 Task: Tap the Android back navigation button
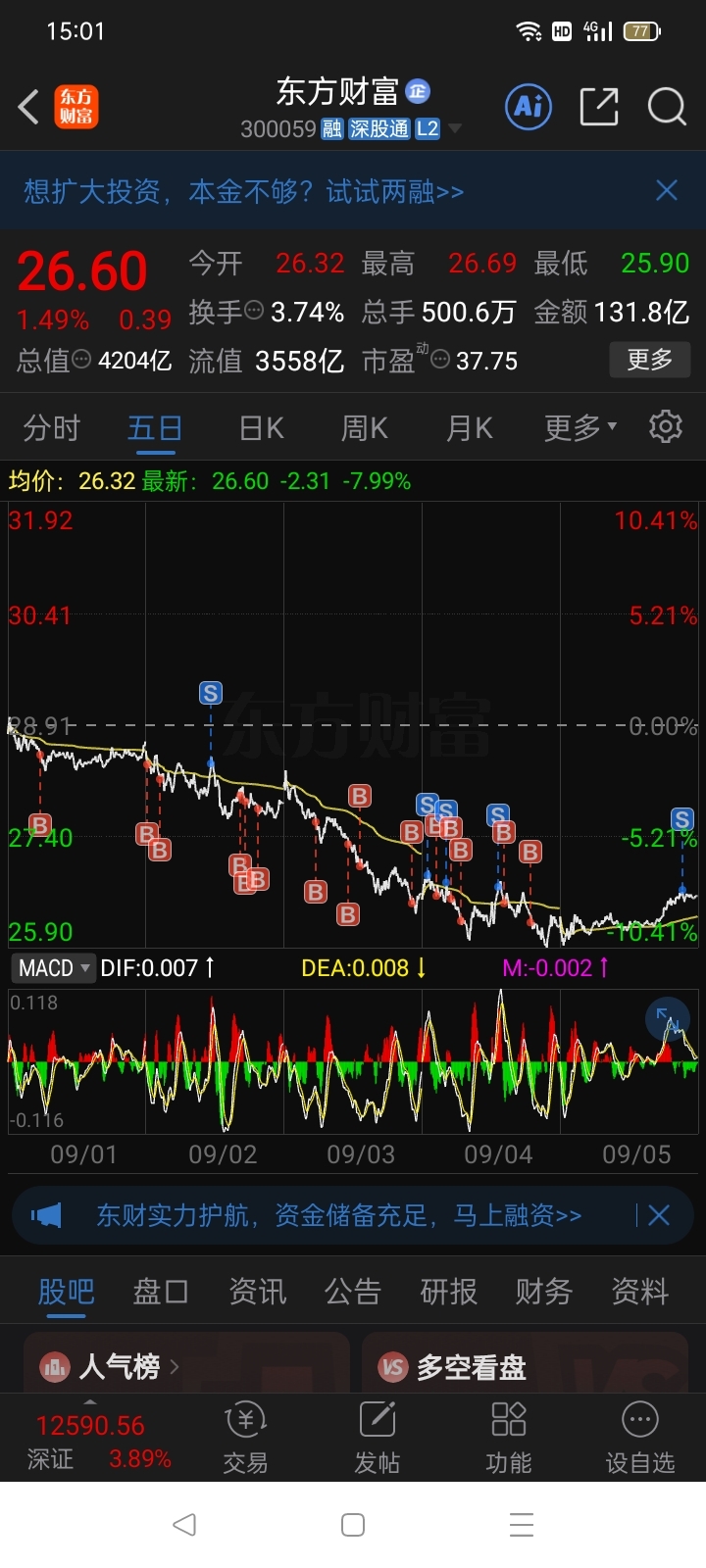tap(184, 1524)
